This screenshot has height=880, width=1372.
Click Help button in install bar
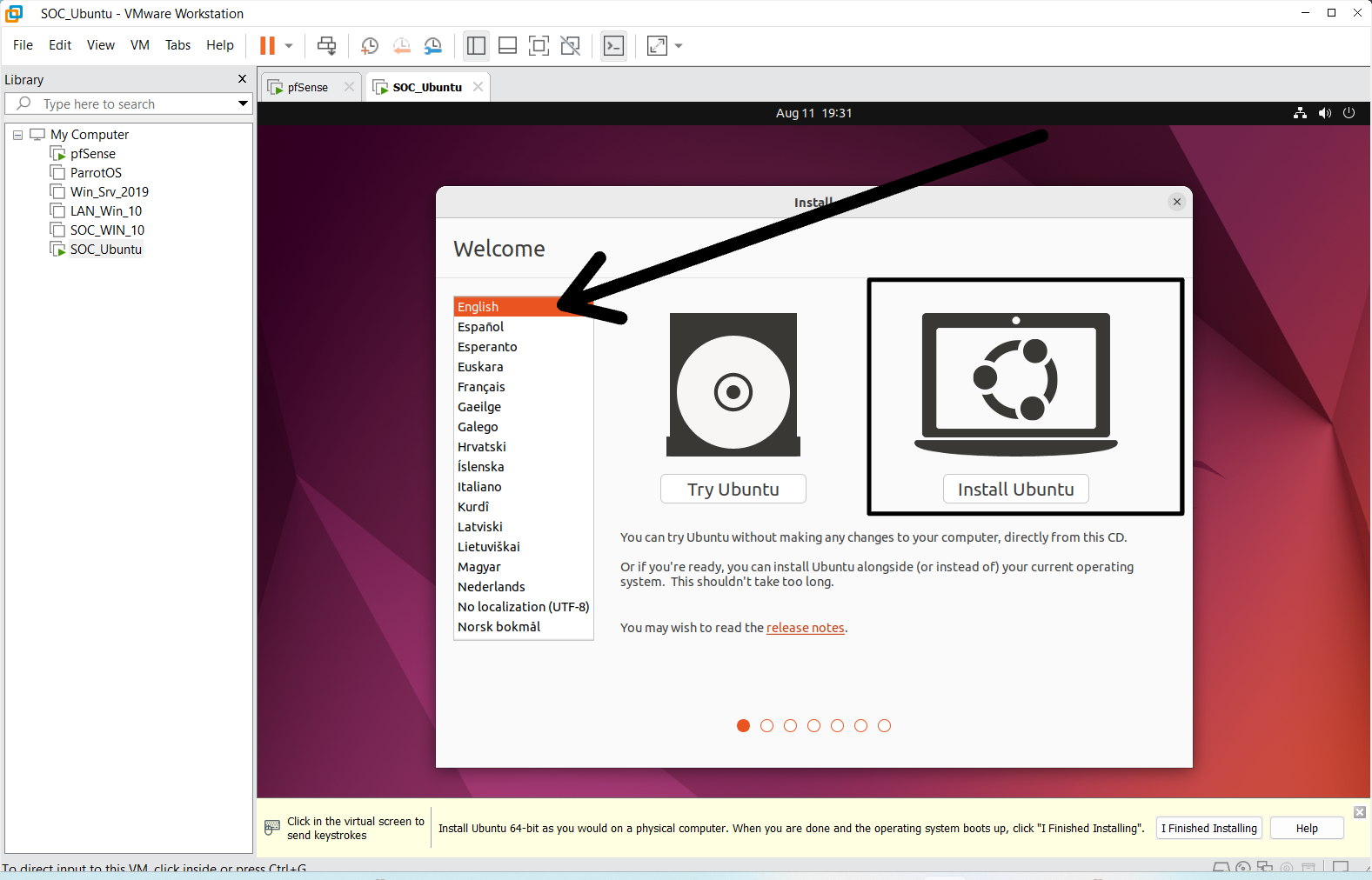click(x=1307, y=828)
